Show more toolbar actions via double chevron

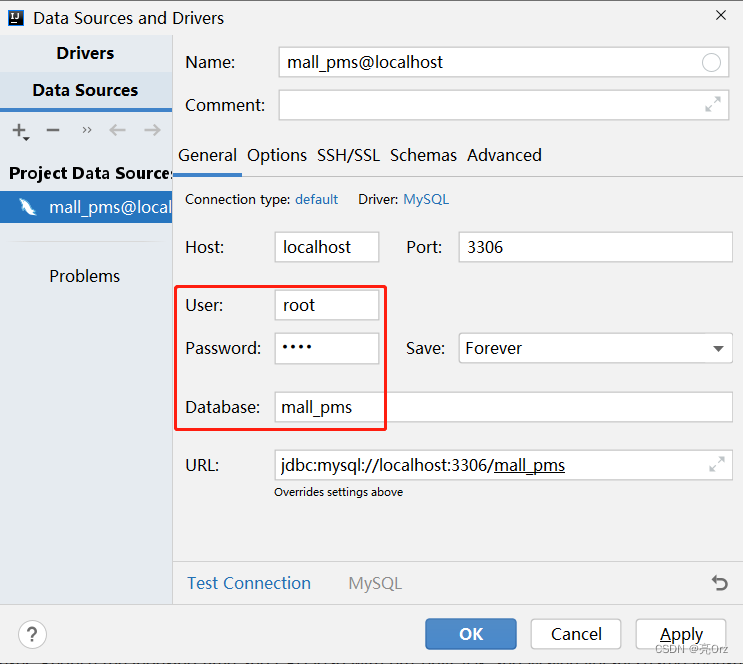tap(86, 130)
